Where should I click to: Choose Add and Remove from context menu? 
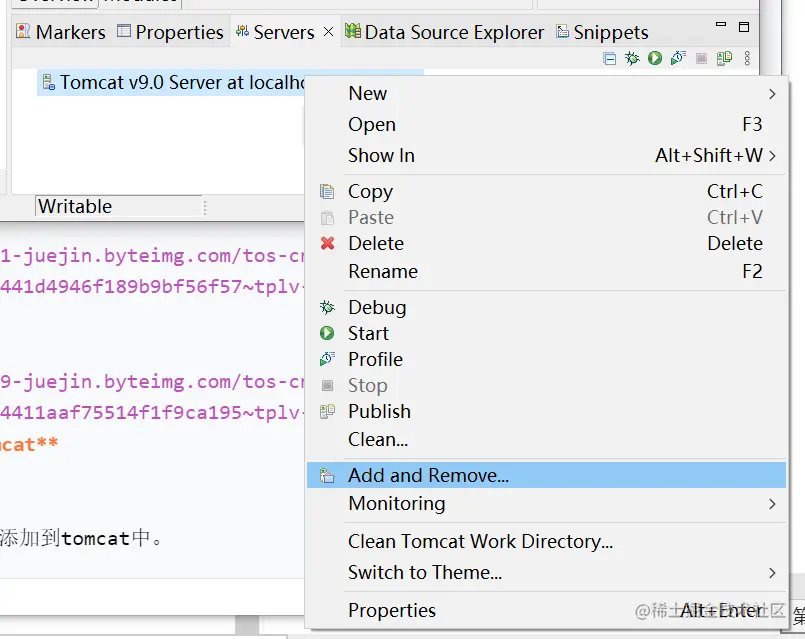coord(428,476)
